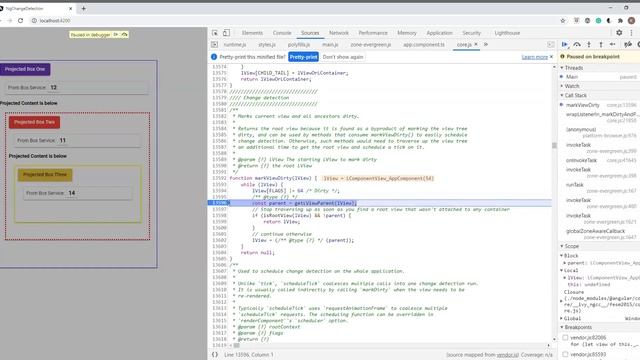Step over from page paused overlay
Image resolution: width=640 pixels, height=360 pixels.
124,35
